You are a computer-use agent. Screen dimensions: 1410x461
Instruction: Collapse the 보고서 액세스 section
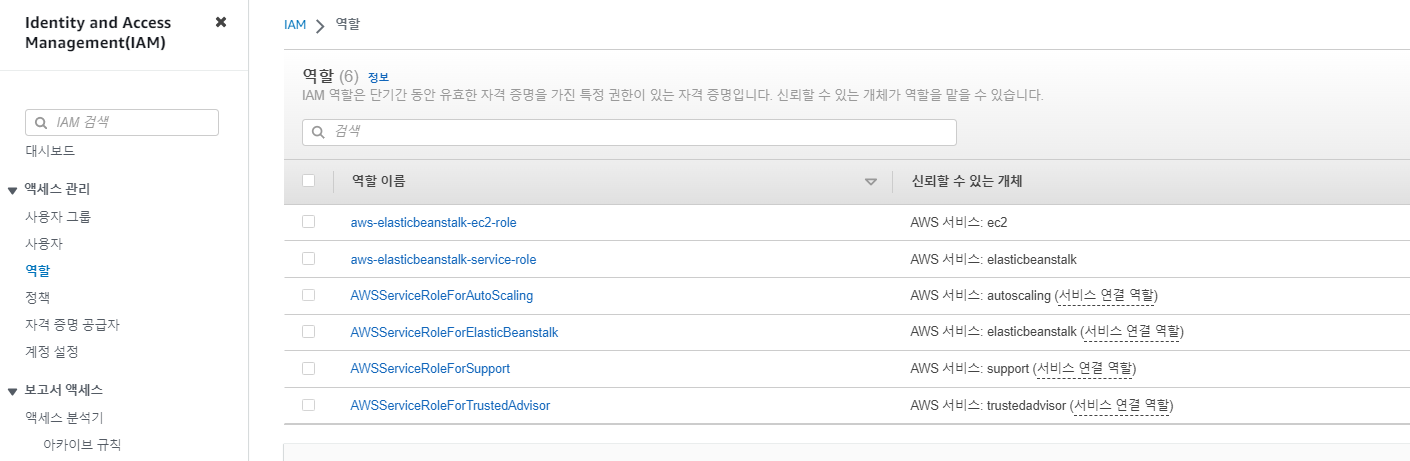[x=12, y=391]
